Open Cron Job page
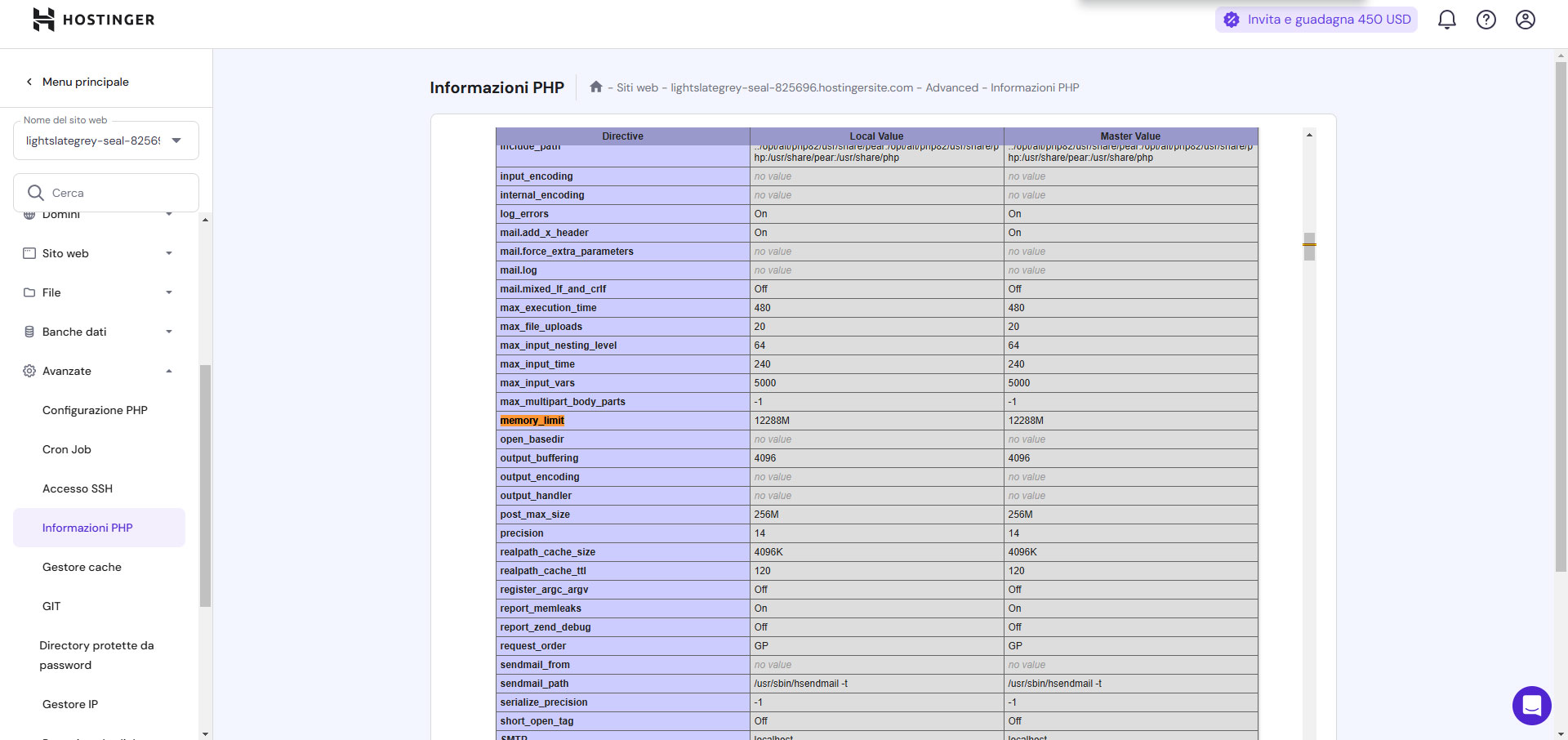Screen dimensions: 1568x740 (x=67, y=449)
